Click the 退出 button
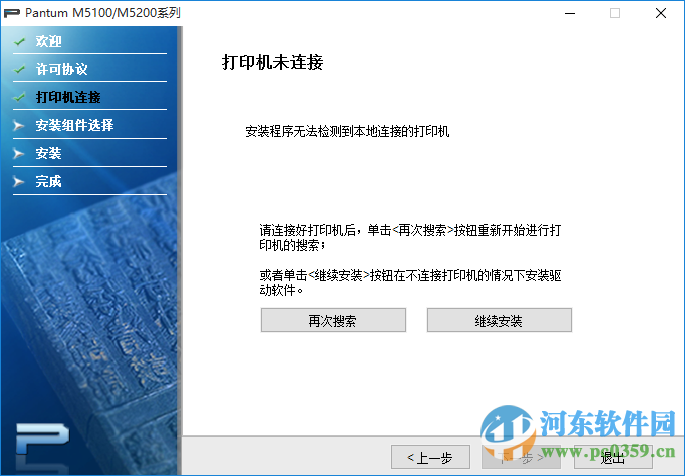685x476 pixels. pos(613,457)
